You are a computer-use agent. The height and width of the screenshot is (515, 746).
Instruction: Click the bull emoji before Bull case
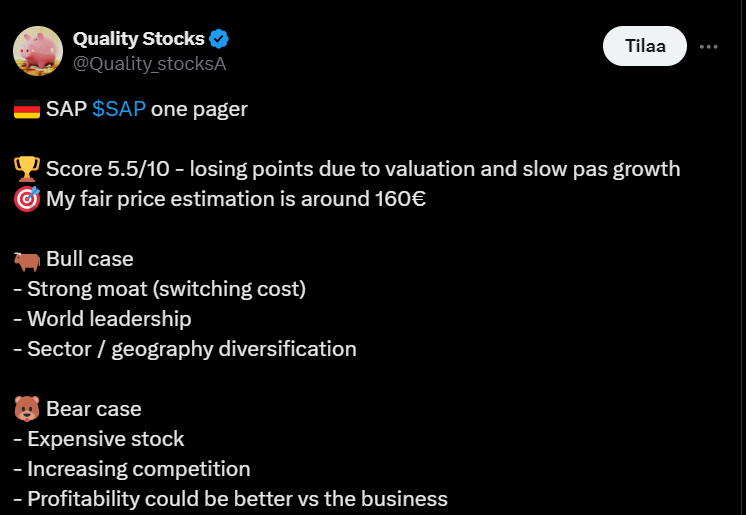pyautogui.click(x=26, y=259)
